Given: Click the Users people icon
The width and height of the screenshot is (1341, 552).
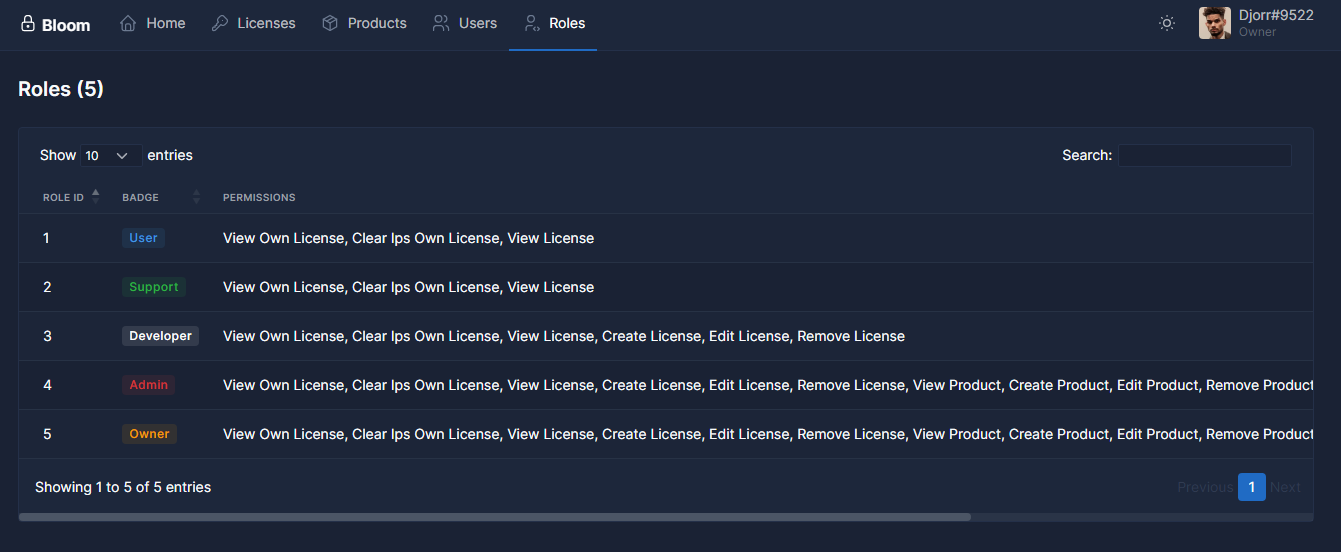Looking at the screenshot, I should (x=441, y=23).
